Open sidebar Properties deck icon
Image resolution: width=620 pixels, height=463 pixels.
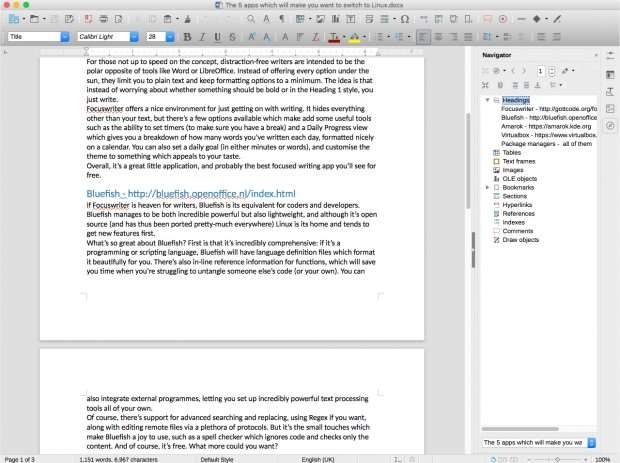coord(610,56)
